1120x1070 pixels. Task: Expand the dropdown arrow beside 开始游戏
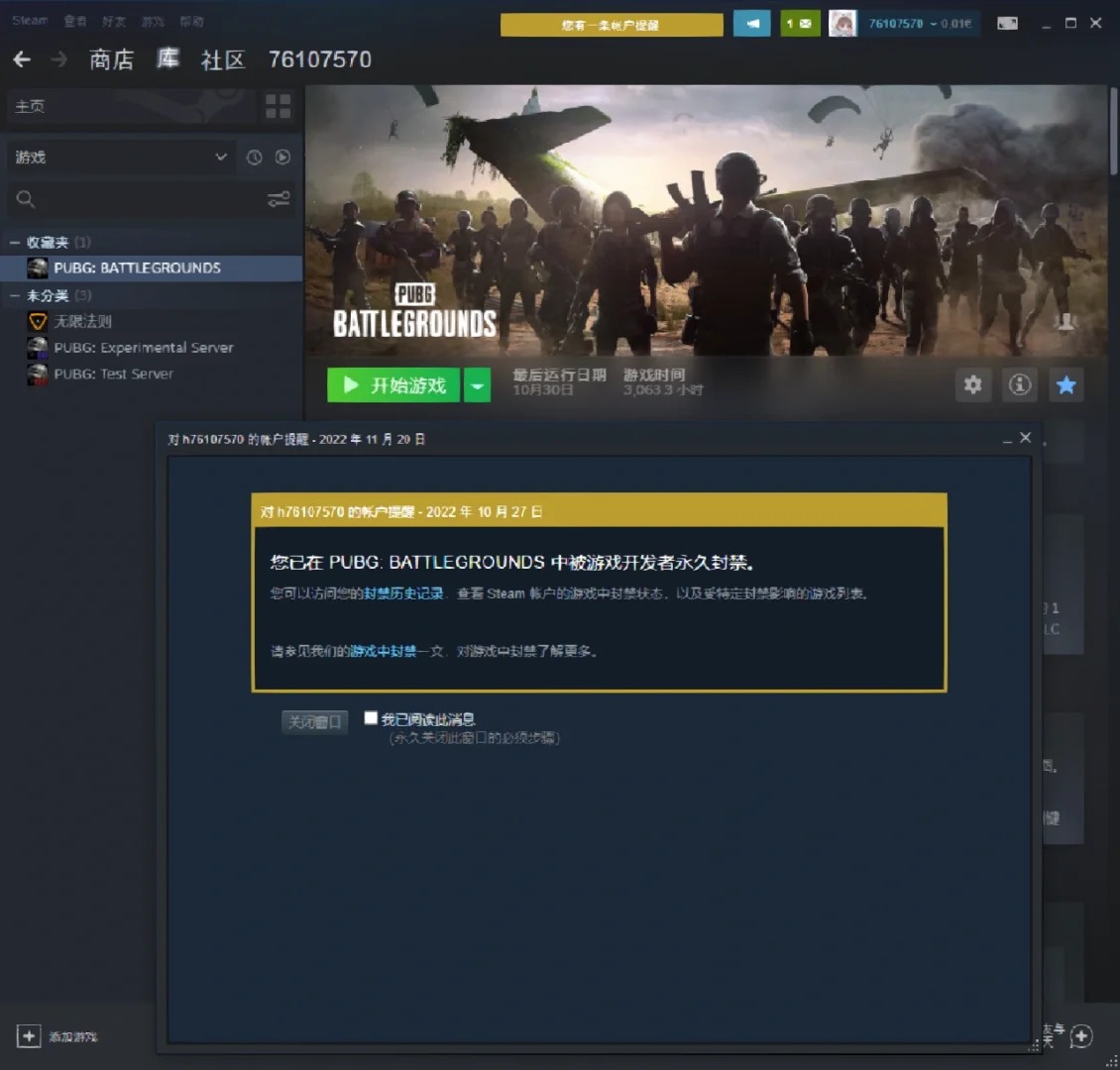click(478, 385)
